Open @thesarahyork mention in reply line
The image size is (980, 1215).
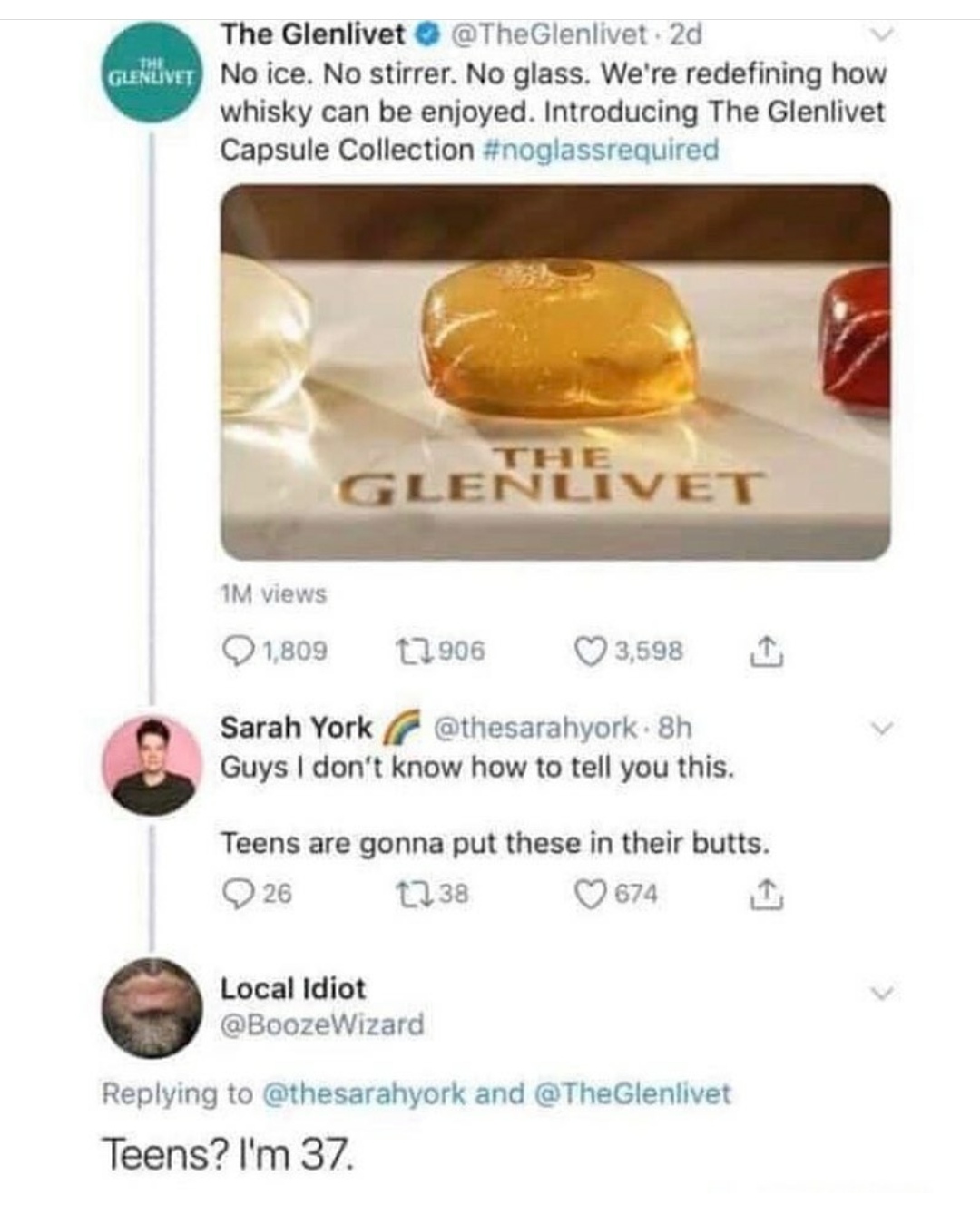[x=363, y=1093]
